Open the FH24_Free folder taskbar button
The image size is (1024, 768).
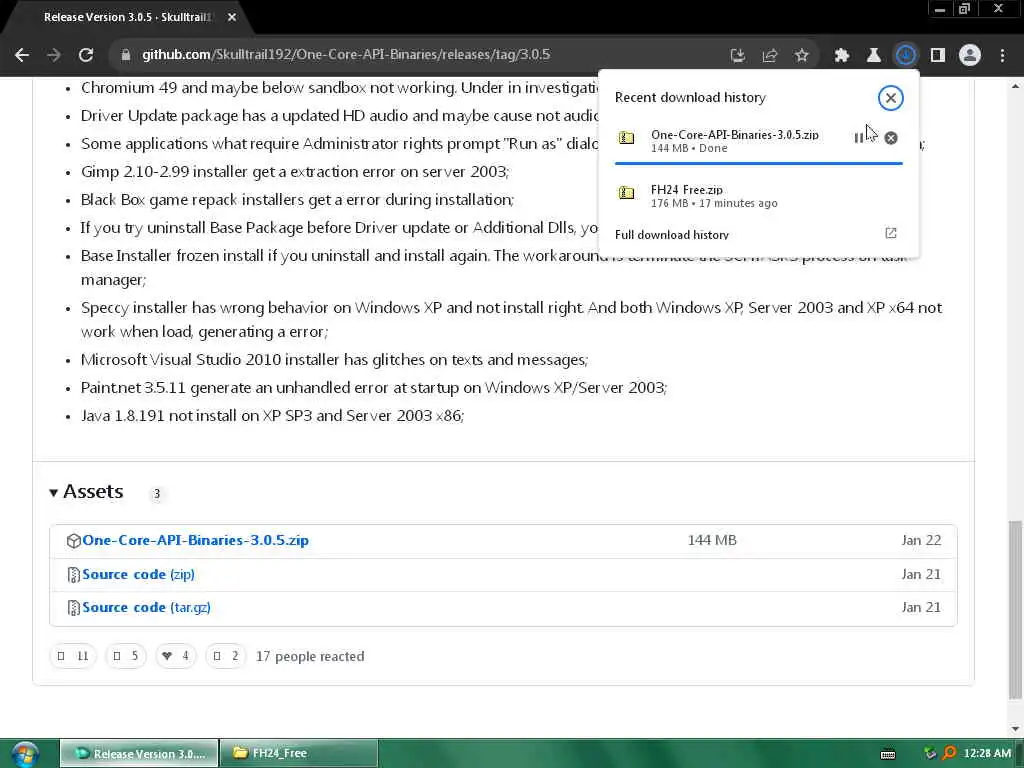298,753
